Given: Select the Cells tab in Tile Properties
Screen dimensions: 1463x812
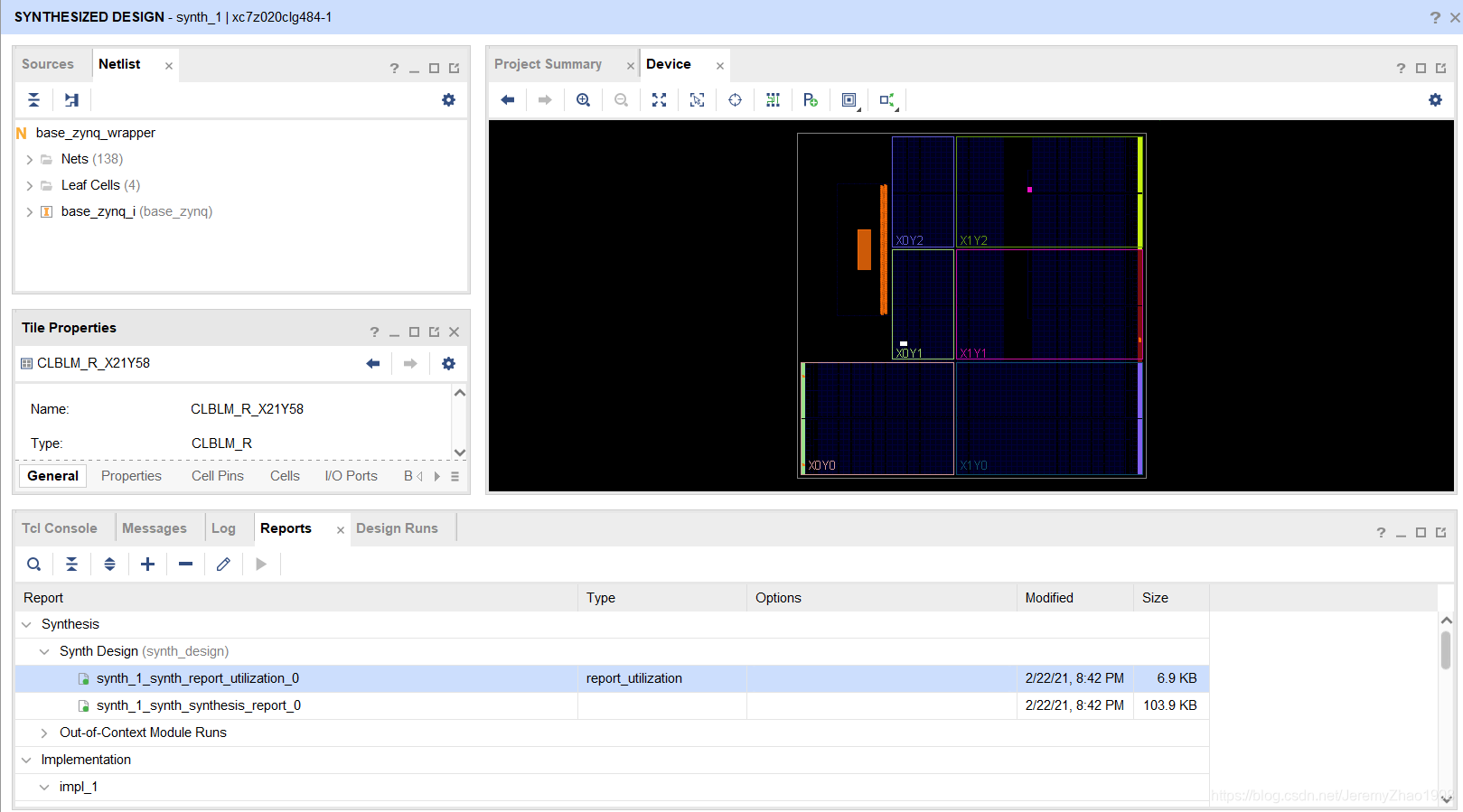Looking at the screenshot, I should point(285,476).
